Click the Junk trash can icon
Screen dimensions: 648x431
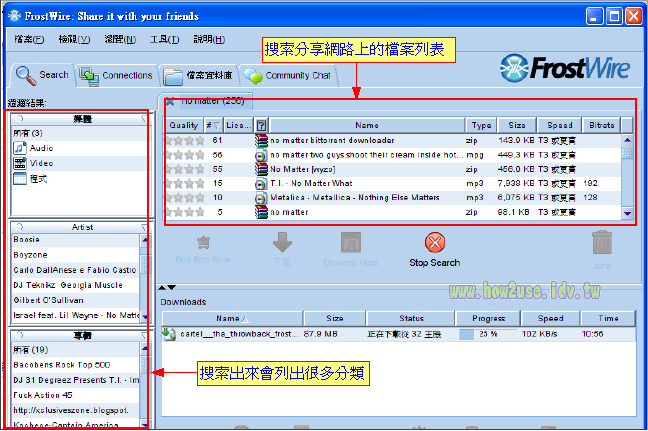[602, 242]
